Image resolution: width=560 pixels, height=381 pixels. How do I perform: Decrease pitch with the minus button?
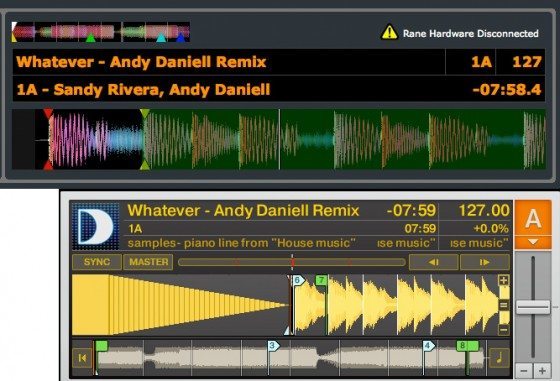pyautogui.click(x=524, y=371)
